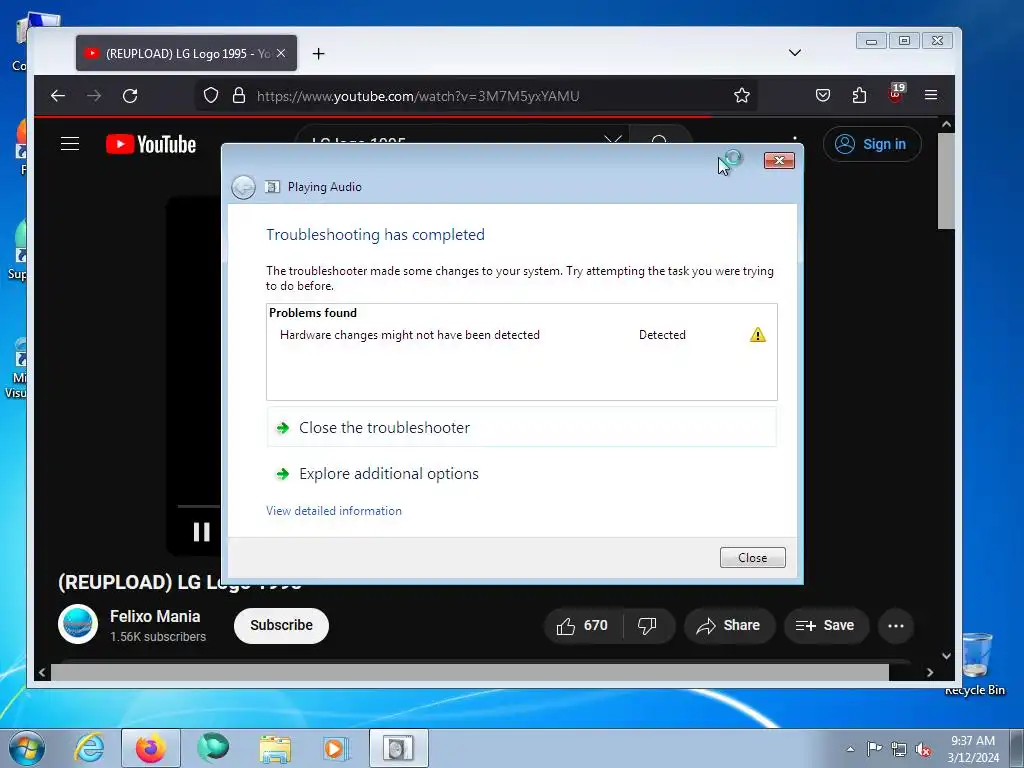Screen dimensions: 1024x768
Task: Select the (REUPLOAD) LG Logo 1995 tab
Action: click(186, 54)
